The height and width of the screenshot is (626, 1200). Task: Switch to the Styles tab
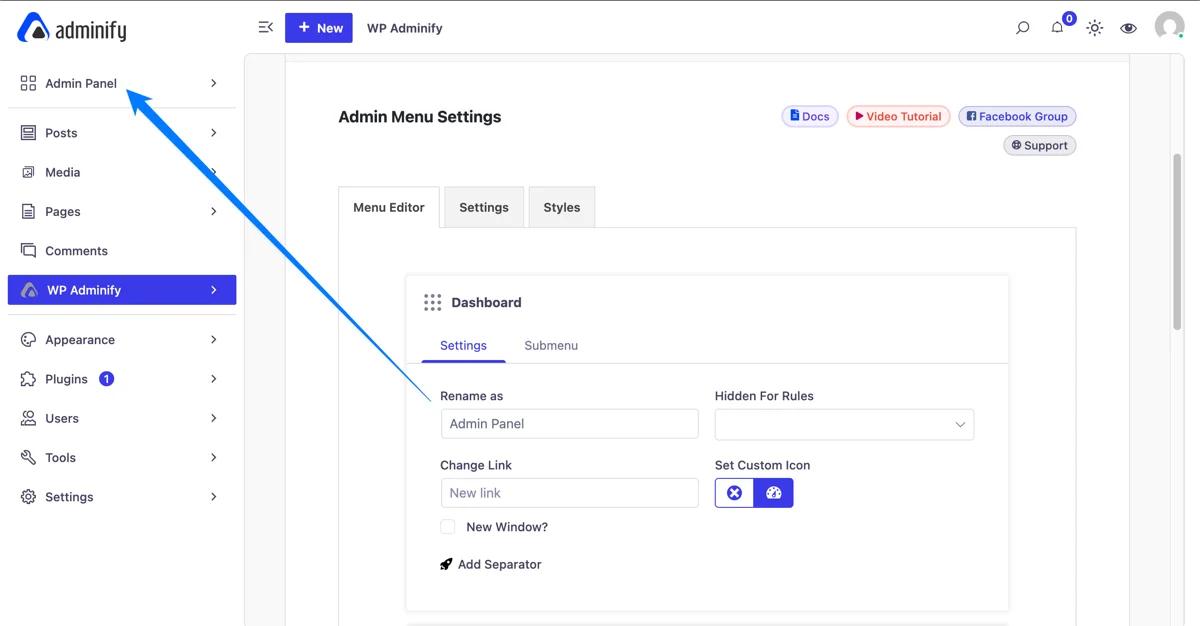tap(562, 207)
